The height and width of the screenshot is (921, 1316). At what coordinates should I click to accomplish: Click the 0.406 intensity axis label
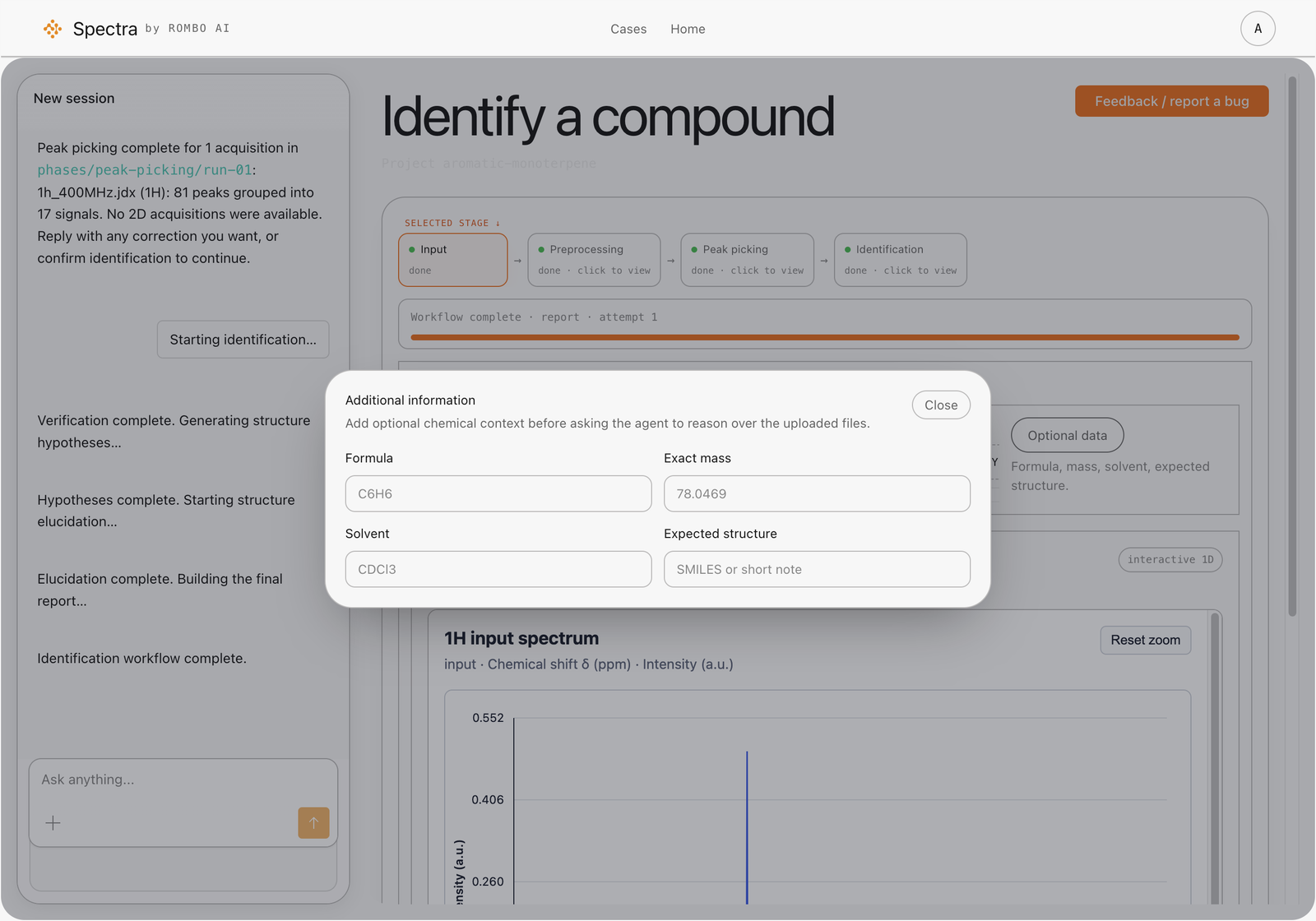pyautogui.click(x=488, y=799)
